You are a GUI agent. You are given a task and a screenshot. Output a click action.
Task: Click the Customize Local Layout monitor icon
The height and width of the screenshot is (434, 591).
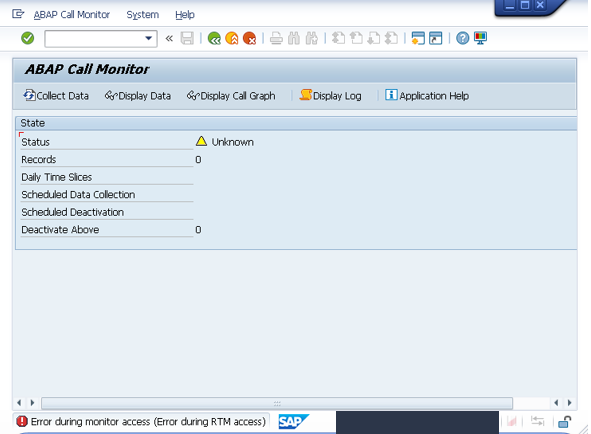pyautogui.click(x=480, y=38)
